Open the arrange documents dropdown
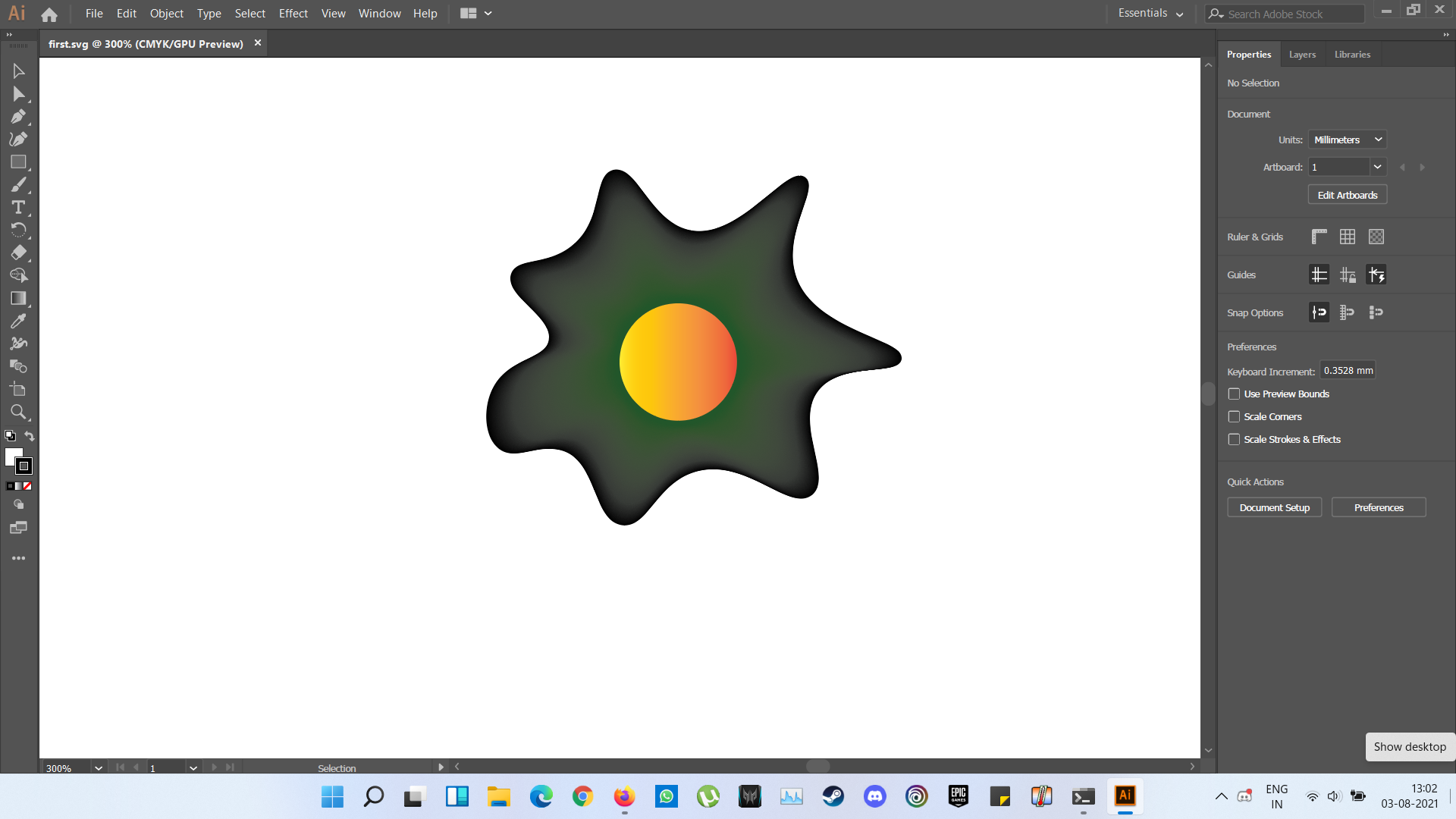Screen dimensions: 1456x819 (x=476, y=14)
